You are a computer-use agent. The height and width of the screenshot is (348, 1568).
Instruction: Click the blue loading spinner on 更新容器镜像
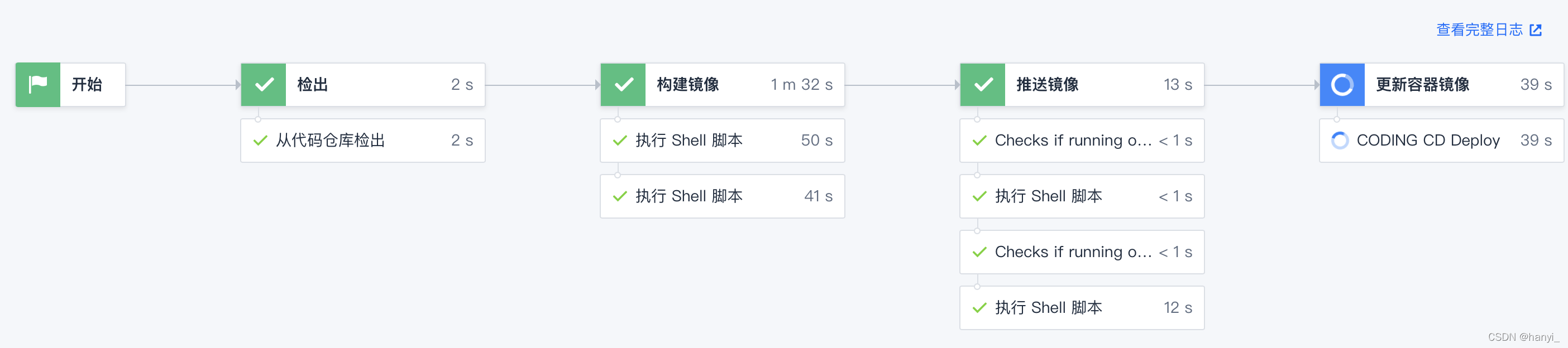tap(1341, 85)
